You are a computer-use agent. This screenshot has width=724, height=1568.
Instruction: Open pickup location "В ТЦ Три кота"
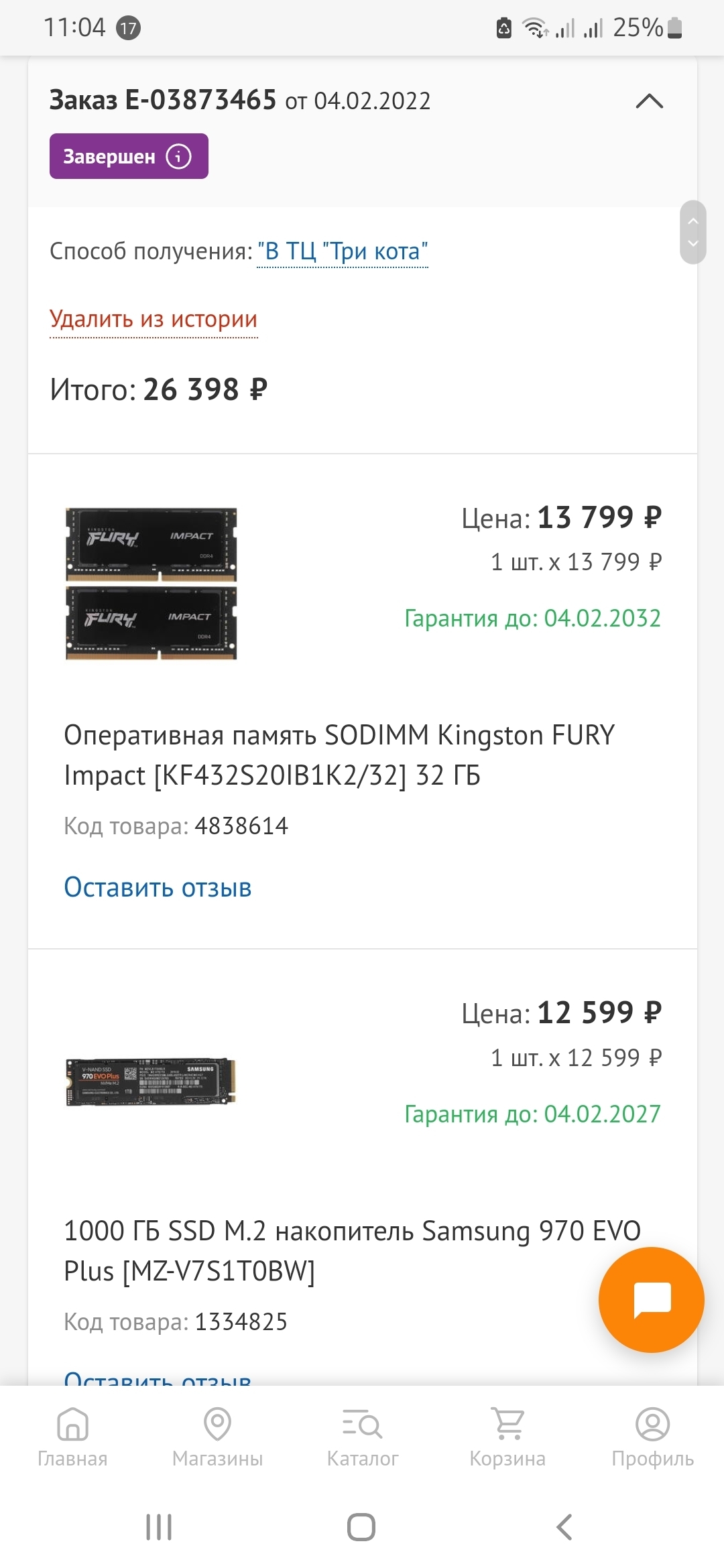coord(342,252)
